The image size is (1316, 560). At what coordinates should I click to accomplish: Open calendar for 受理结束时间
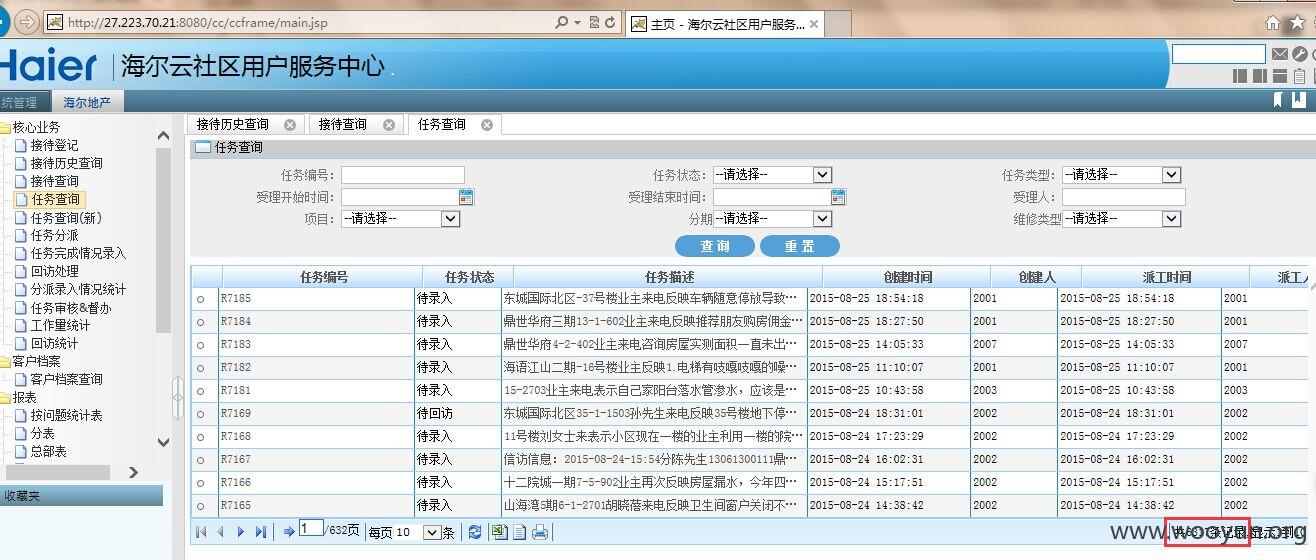point(838,196)
